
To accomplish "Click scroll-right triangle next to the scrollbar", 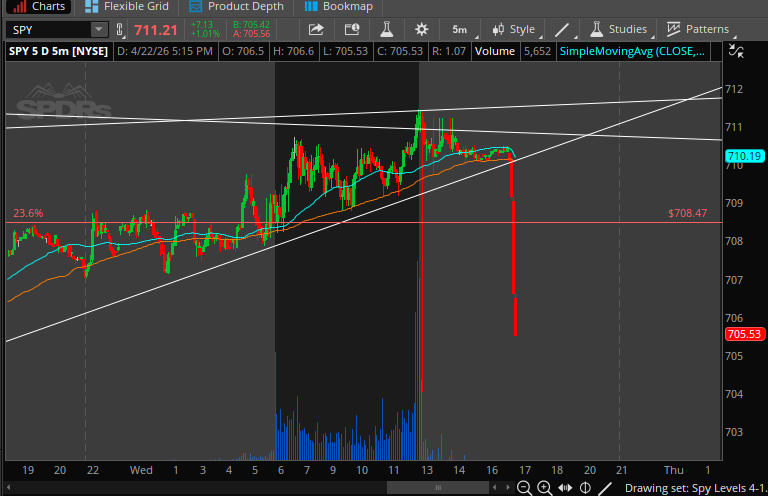I will tap(508, 488).
